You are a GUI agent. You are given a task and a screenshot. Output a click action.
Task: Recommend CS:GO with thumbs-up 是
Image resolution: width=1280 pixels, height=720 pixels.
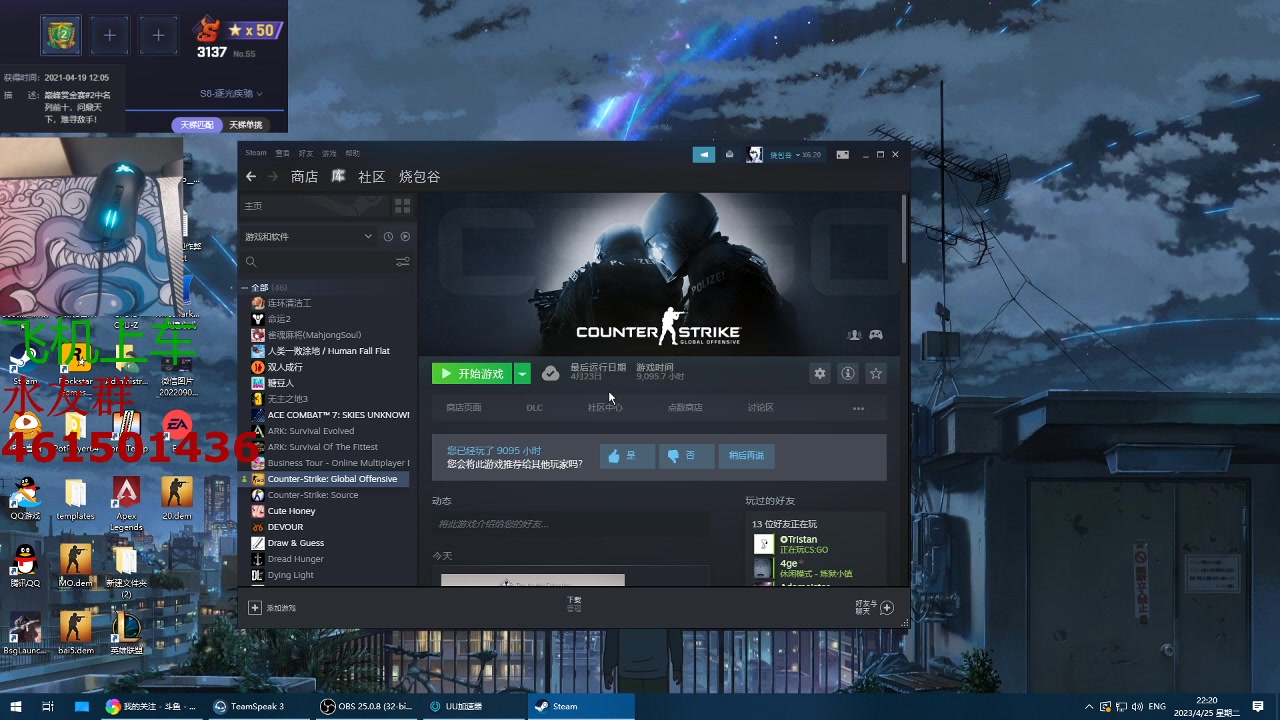tap(627, 456)
